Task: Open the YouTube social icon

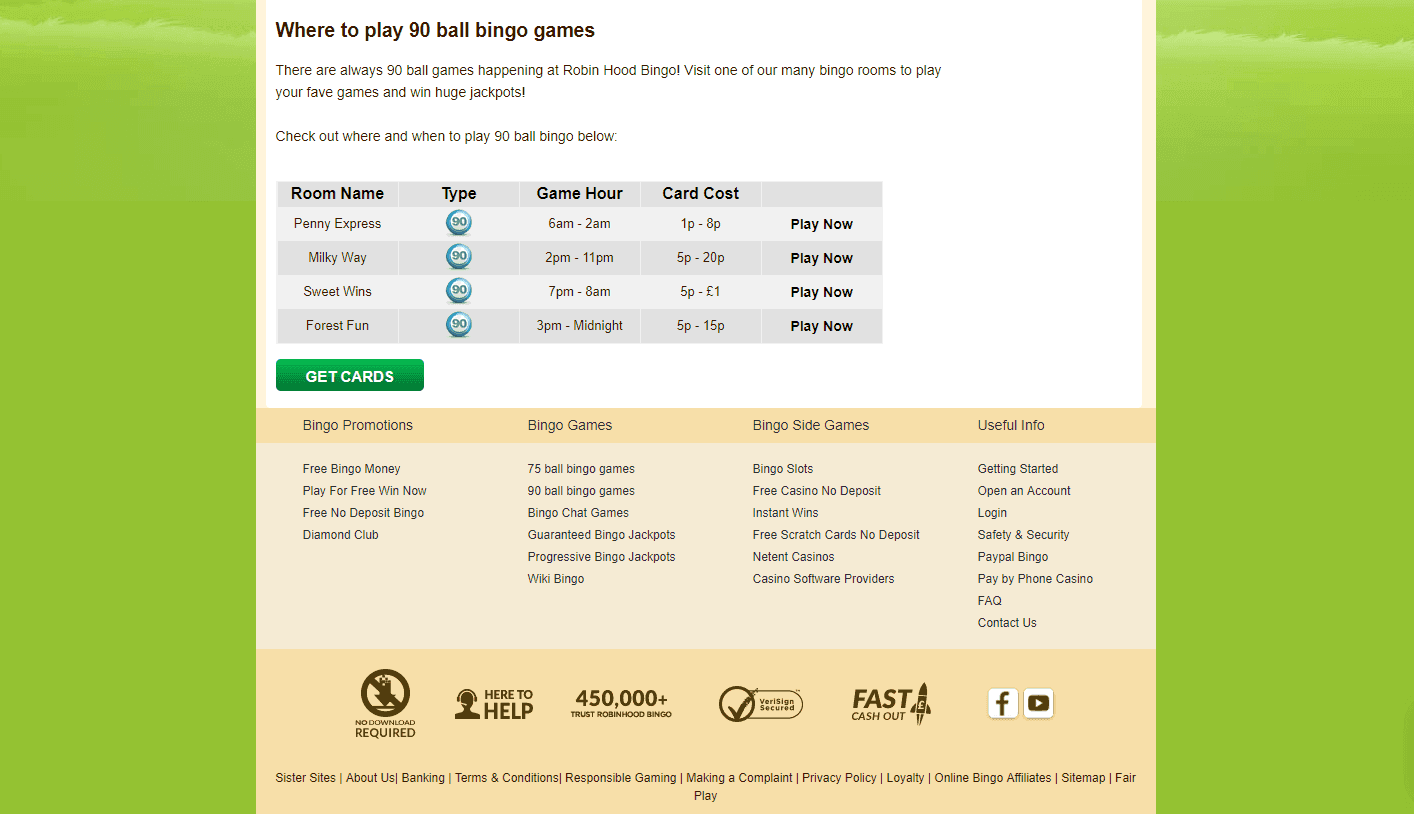Action: (x=1039, y=703)
